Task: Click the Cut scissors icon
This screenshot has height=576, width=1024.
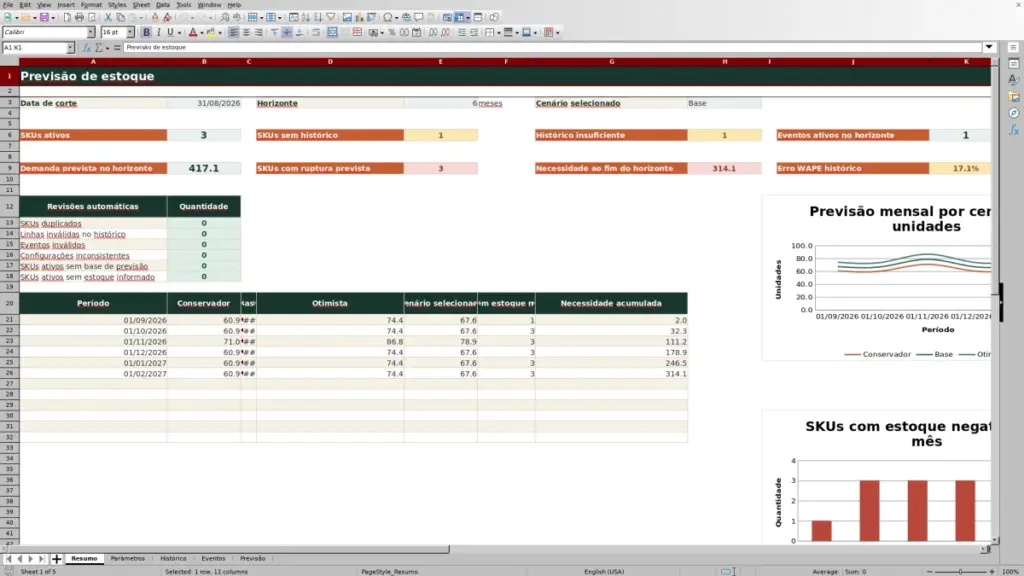Action: 108,18
